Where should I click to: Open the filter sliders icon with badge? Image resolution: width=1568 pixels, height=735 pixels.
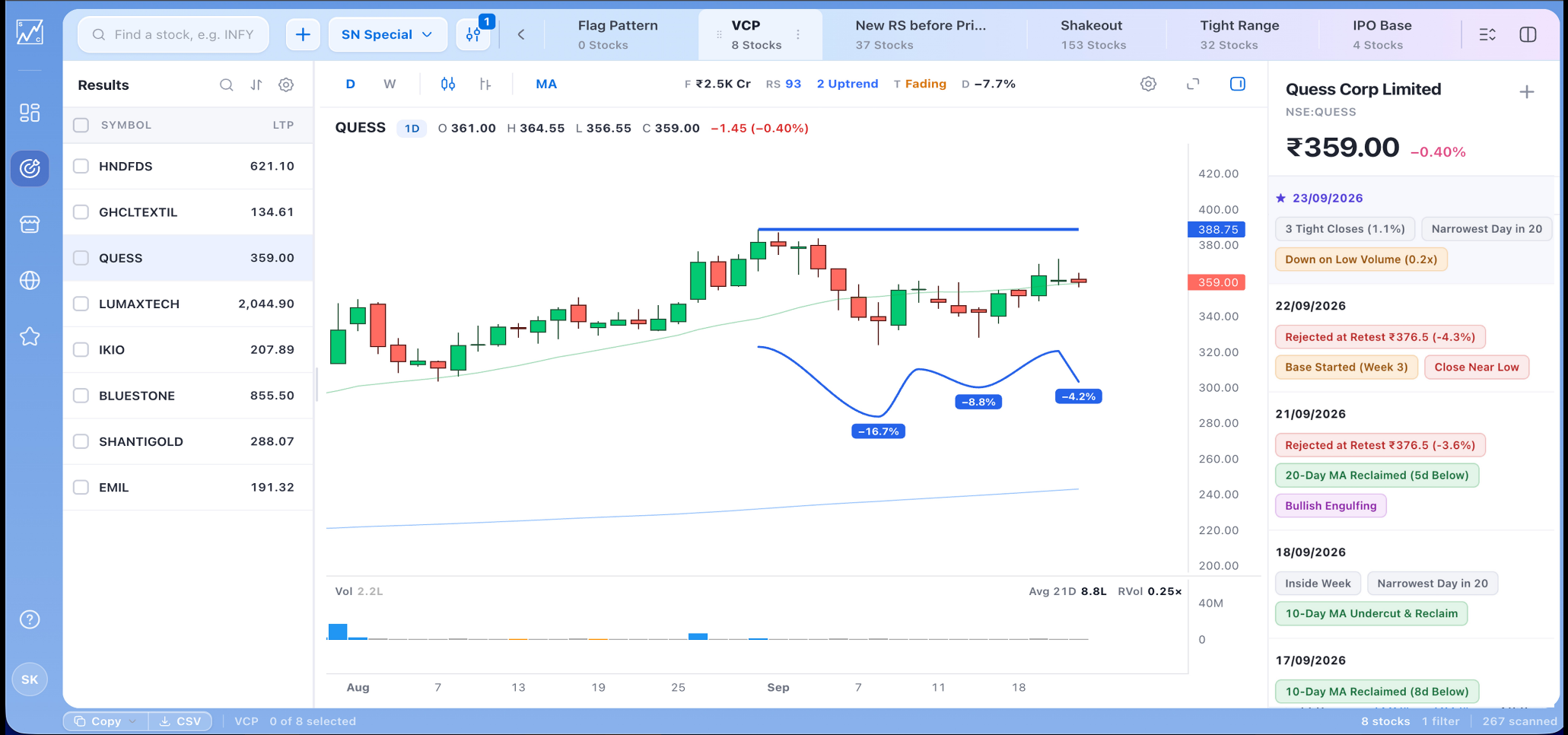tap(473, 34)
